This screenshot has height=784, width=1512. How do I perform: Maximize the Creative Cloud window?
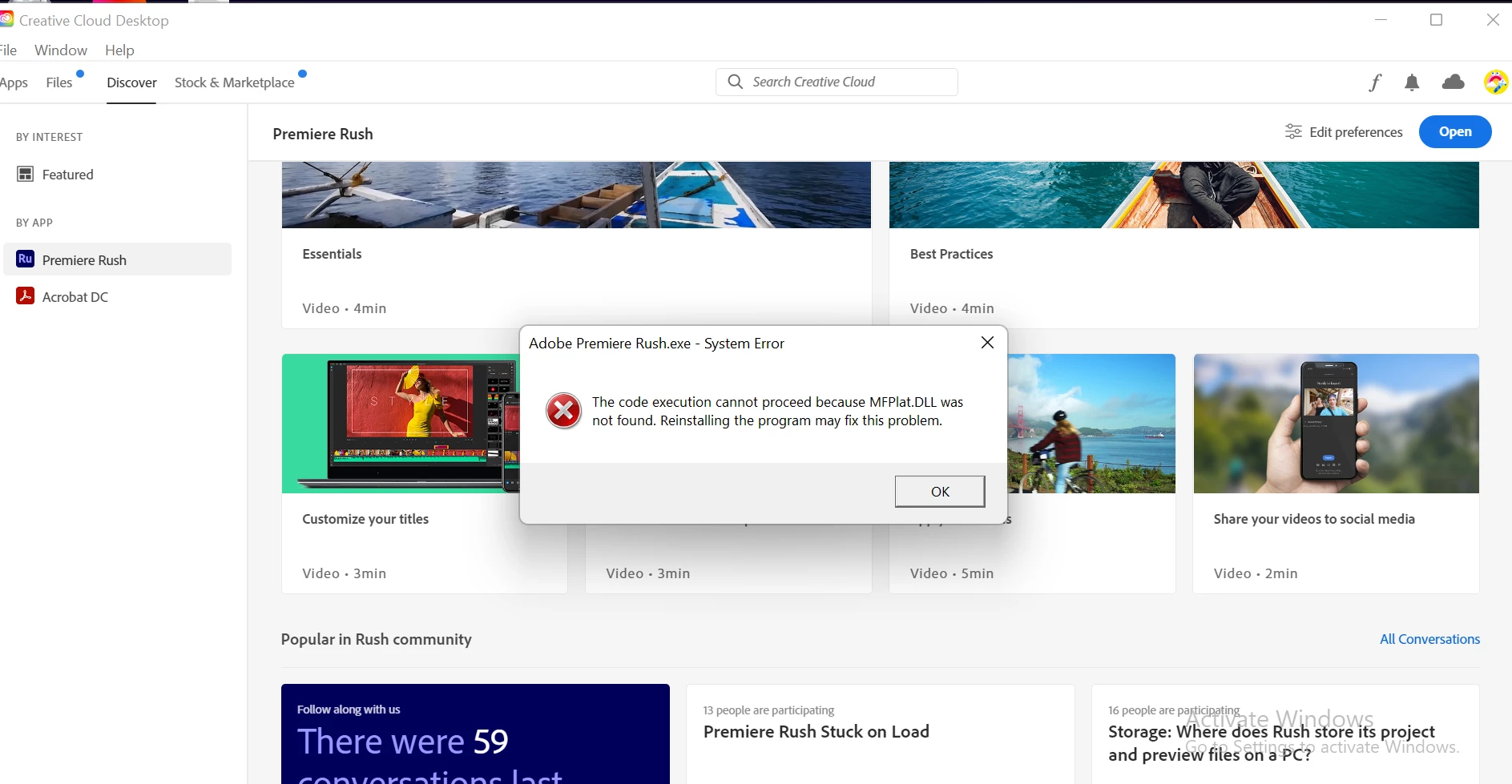(x=1436, y=20)
